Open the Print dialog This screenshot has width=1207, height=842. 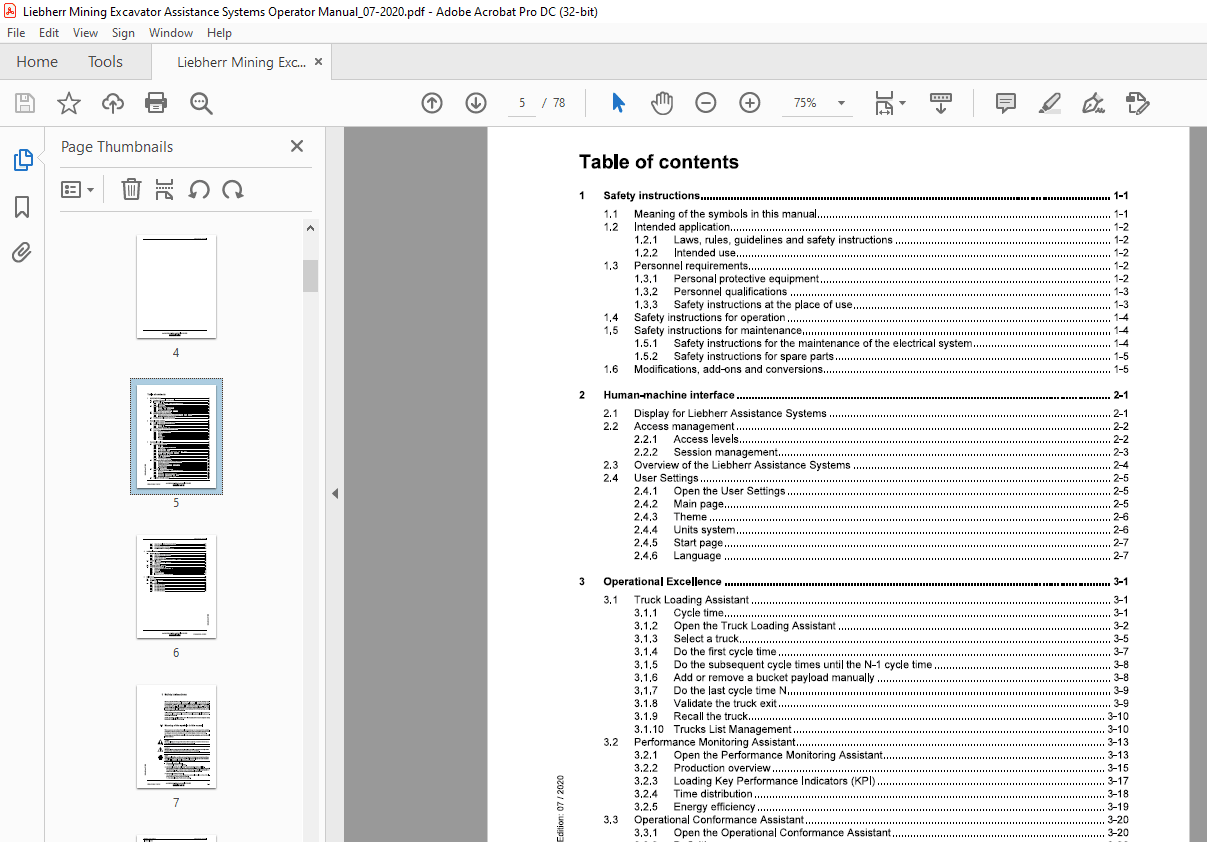(157, 103)
